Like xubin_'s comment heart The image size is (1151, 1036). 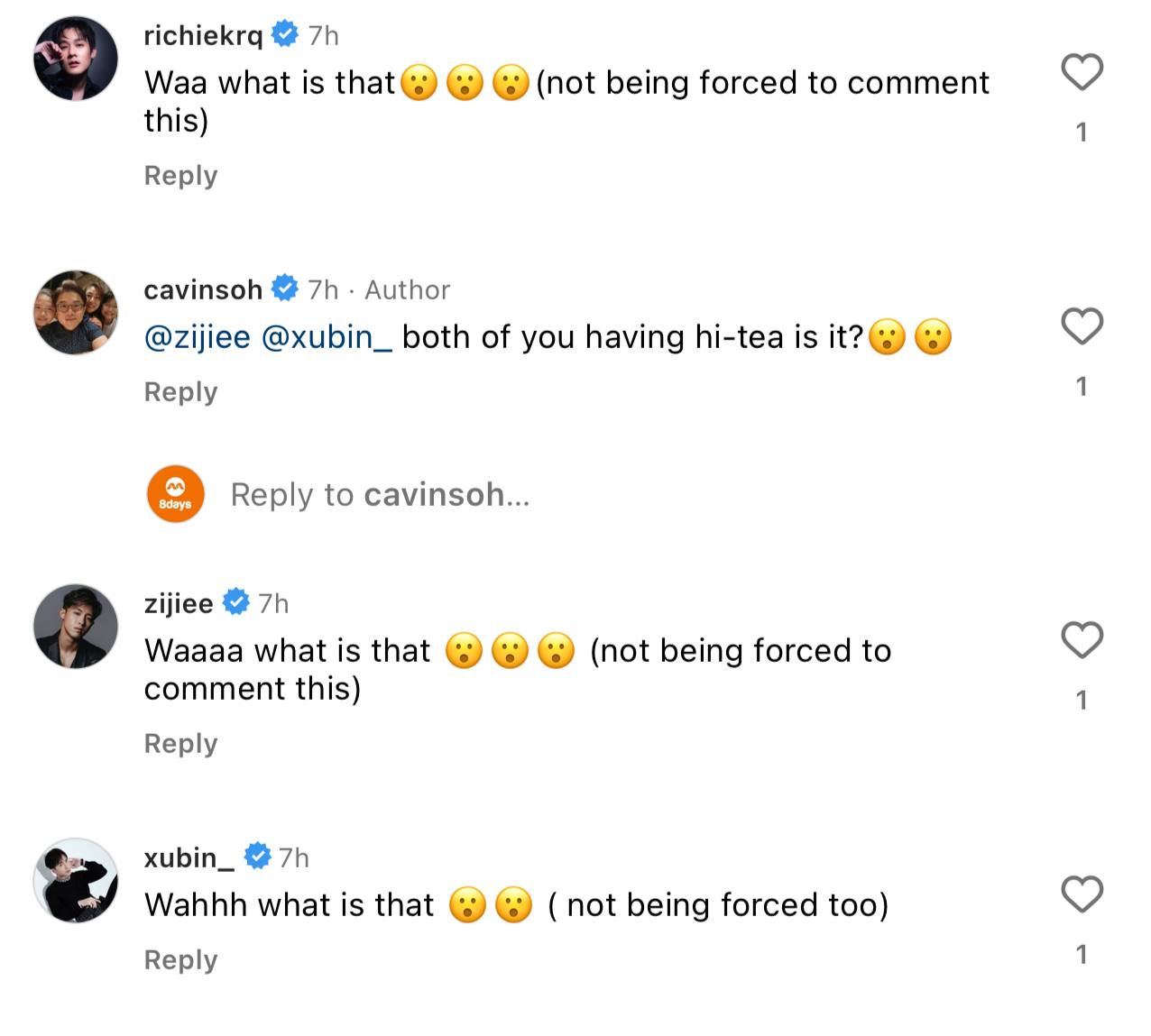pos(1082,895)
